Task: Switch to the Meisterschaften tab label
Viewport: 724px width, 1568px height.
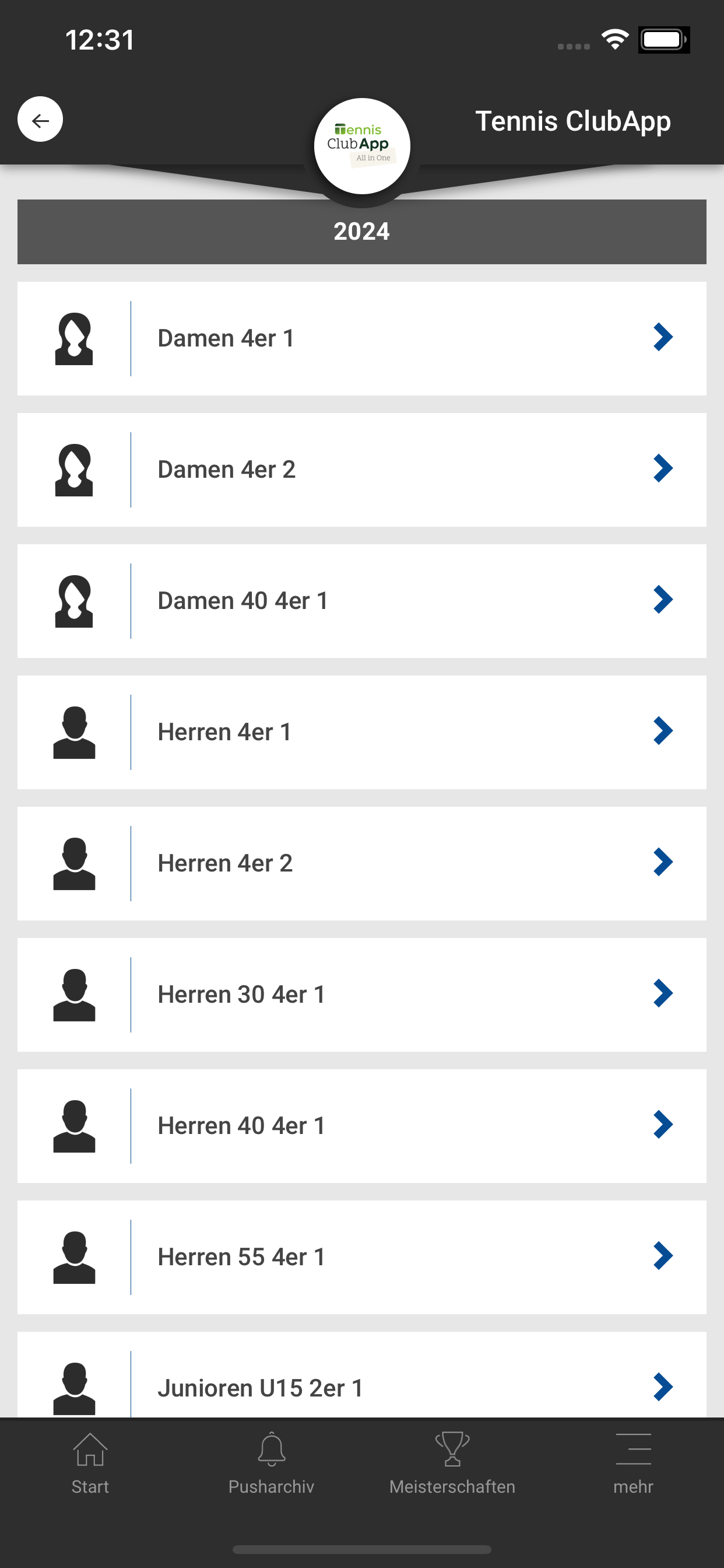Action: tap(452, 1486)
